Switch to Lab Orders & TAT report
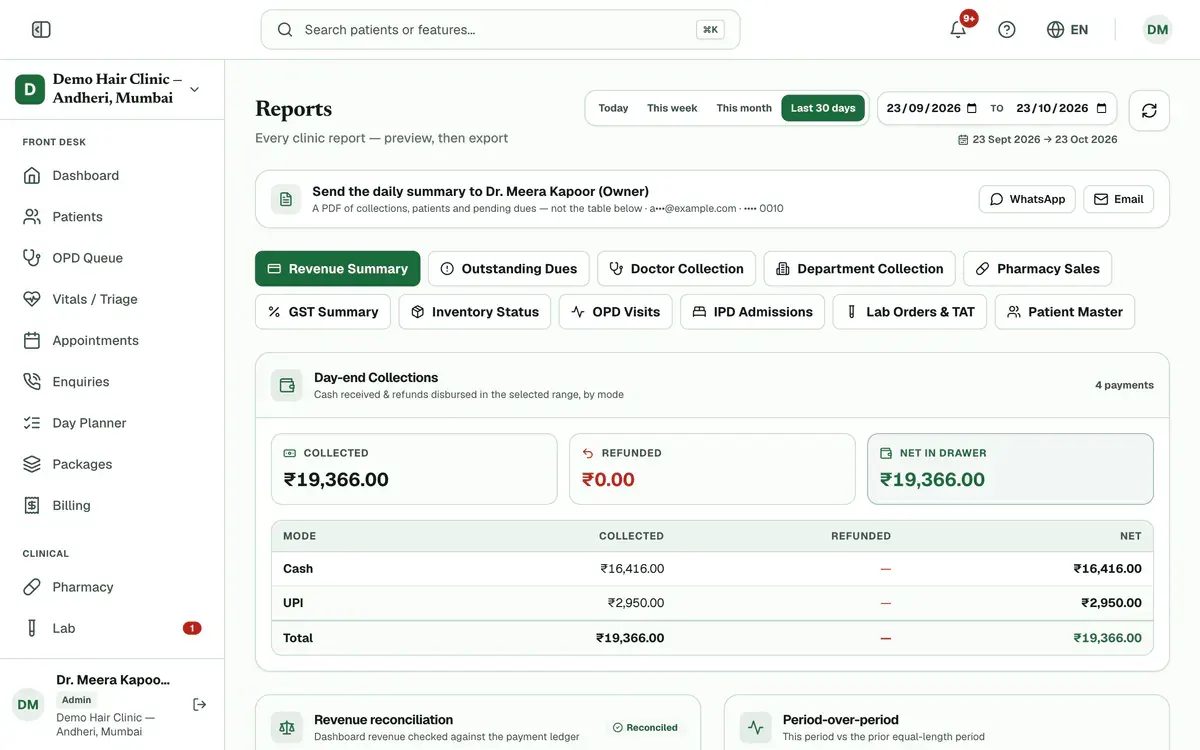 point(910,312)
